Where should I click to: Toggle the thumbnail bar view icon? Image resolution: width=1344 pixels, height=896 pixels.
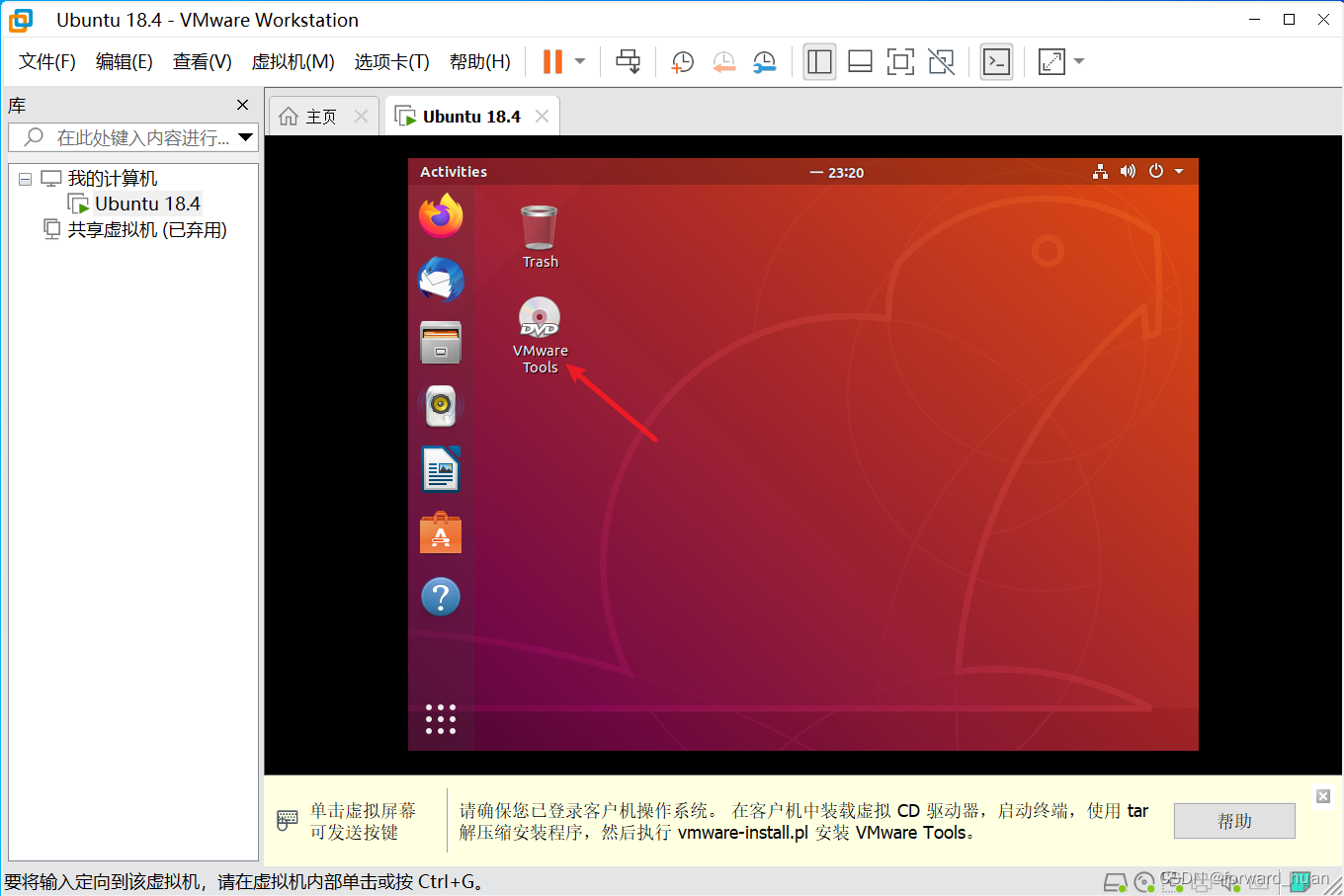pos(860,61)
